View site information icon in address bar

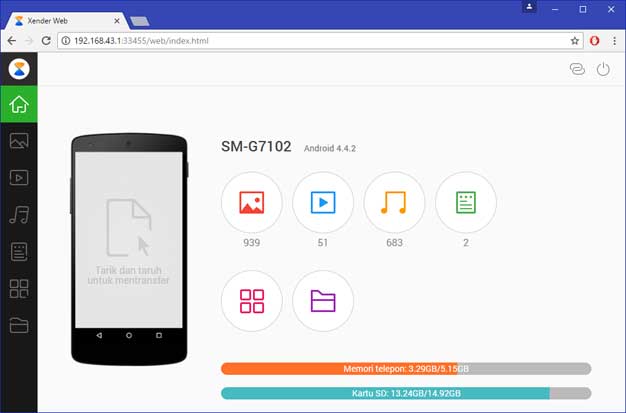[66, 41]
